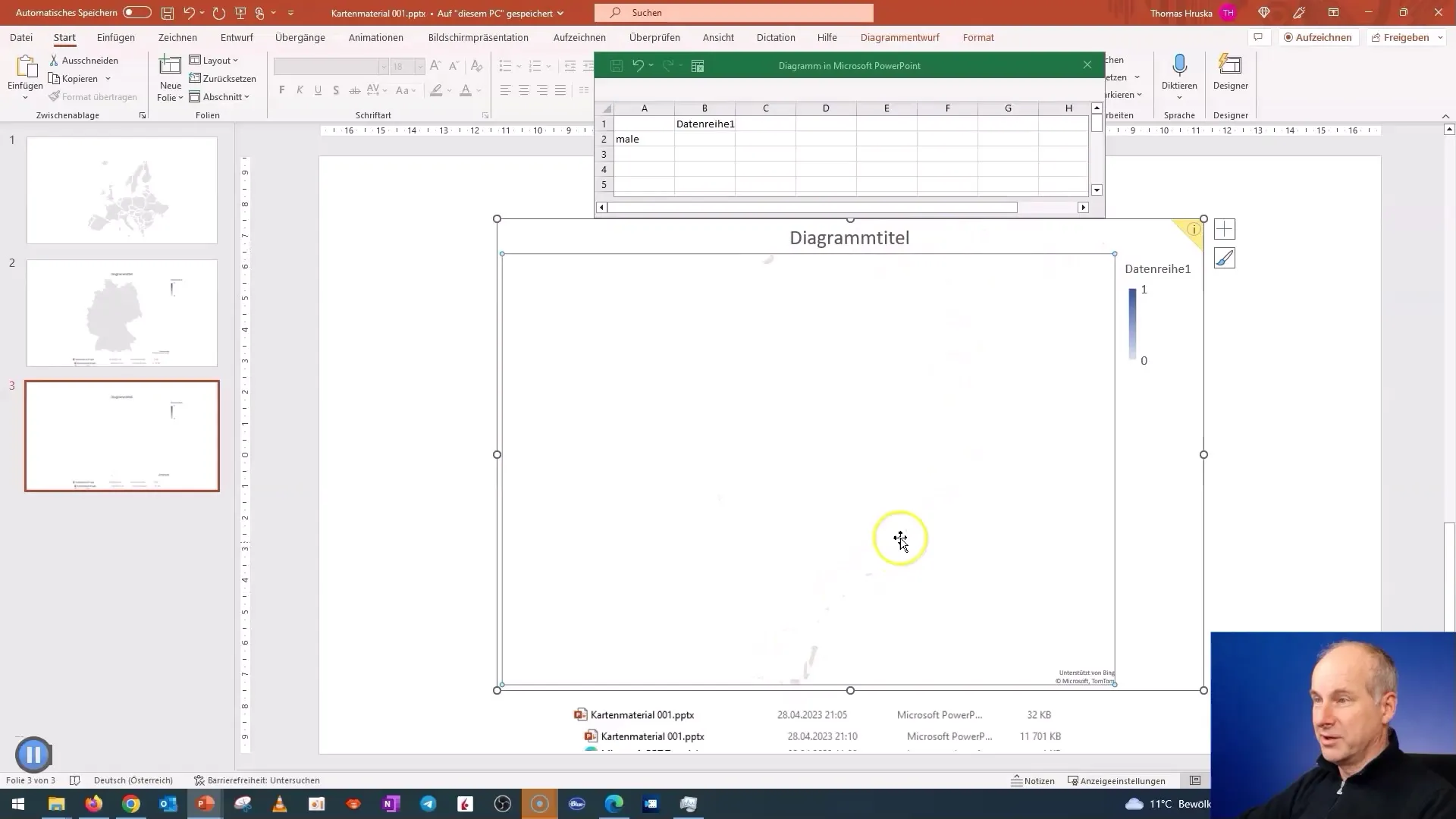1456x819 pixels.
Task: Pick the font color swatch
Action: tap(466, 90)
